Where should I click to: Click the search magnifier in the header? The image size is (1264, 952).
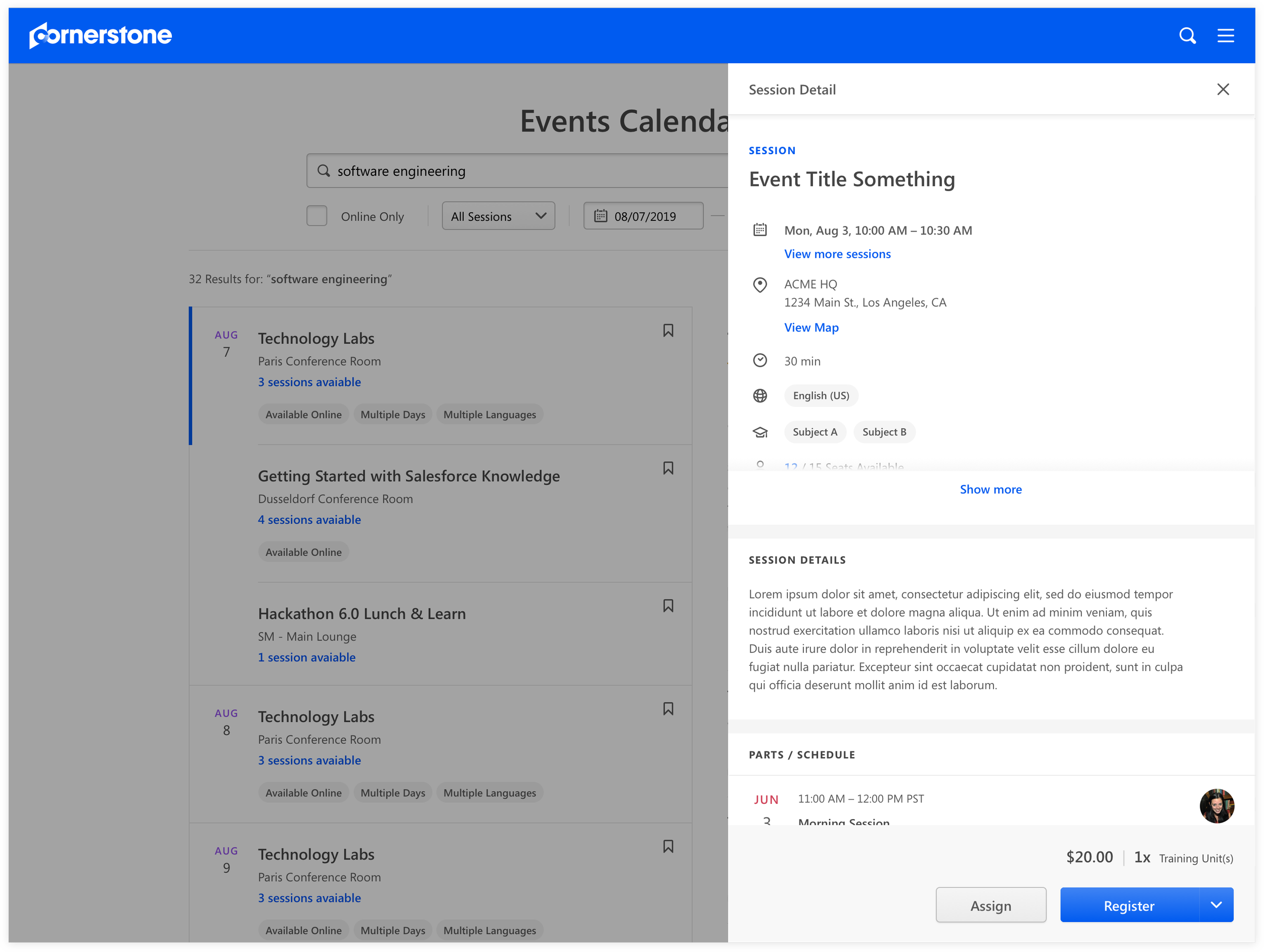click(x=1187, y=35)
